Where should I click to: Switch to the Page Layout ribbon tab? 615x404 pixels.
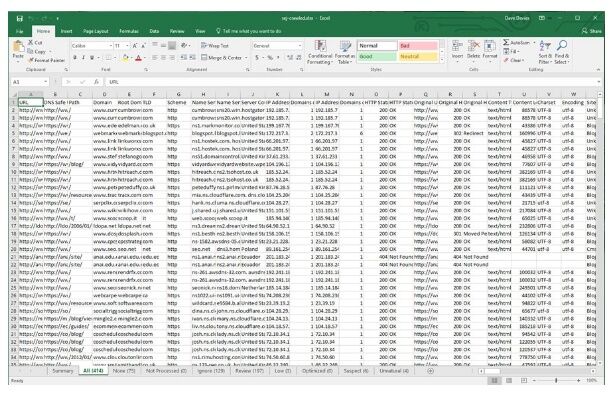click(x=96, y=31)
